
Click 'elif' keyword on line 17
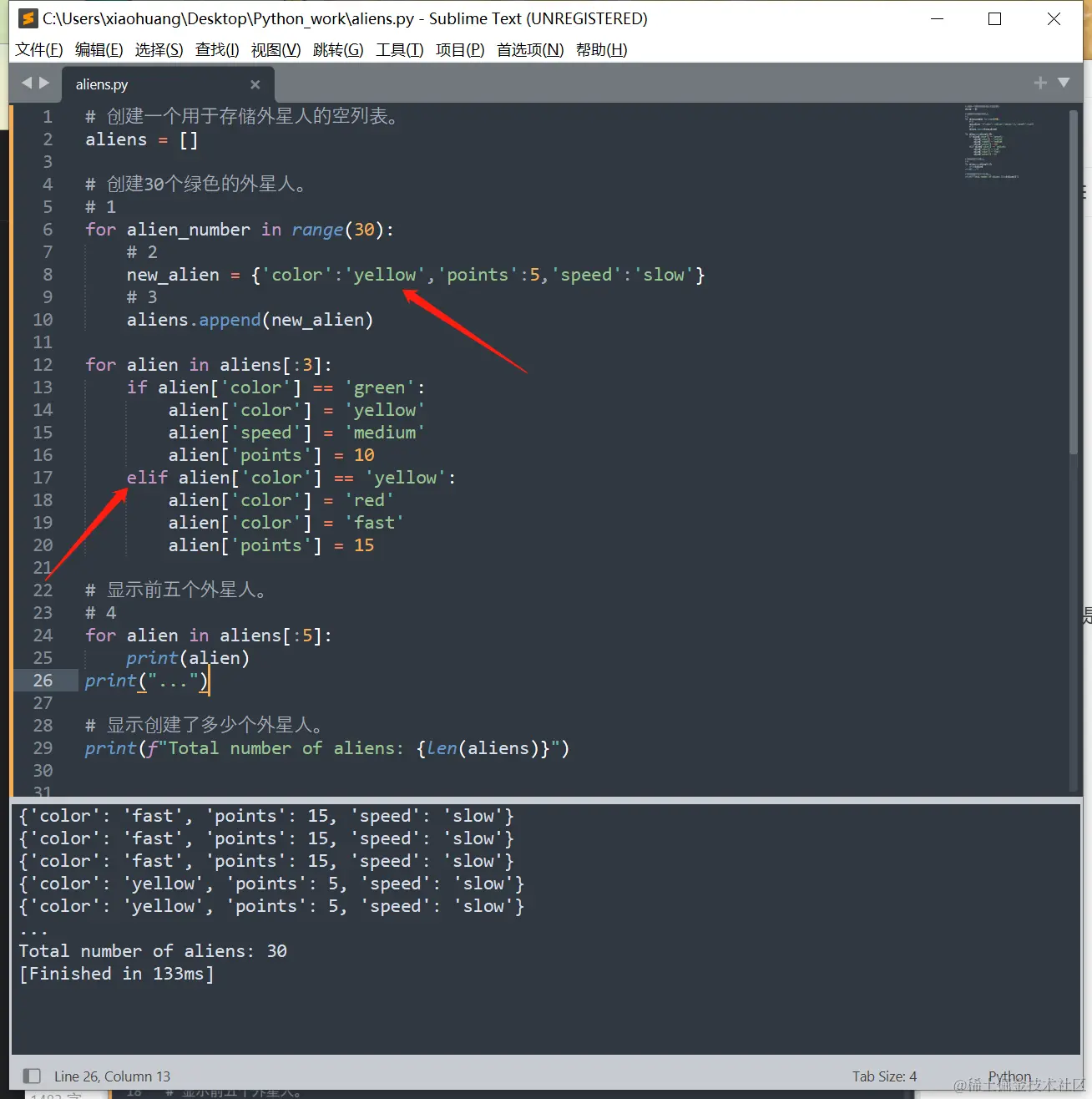(147, 478)
